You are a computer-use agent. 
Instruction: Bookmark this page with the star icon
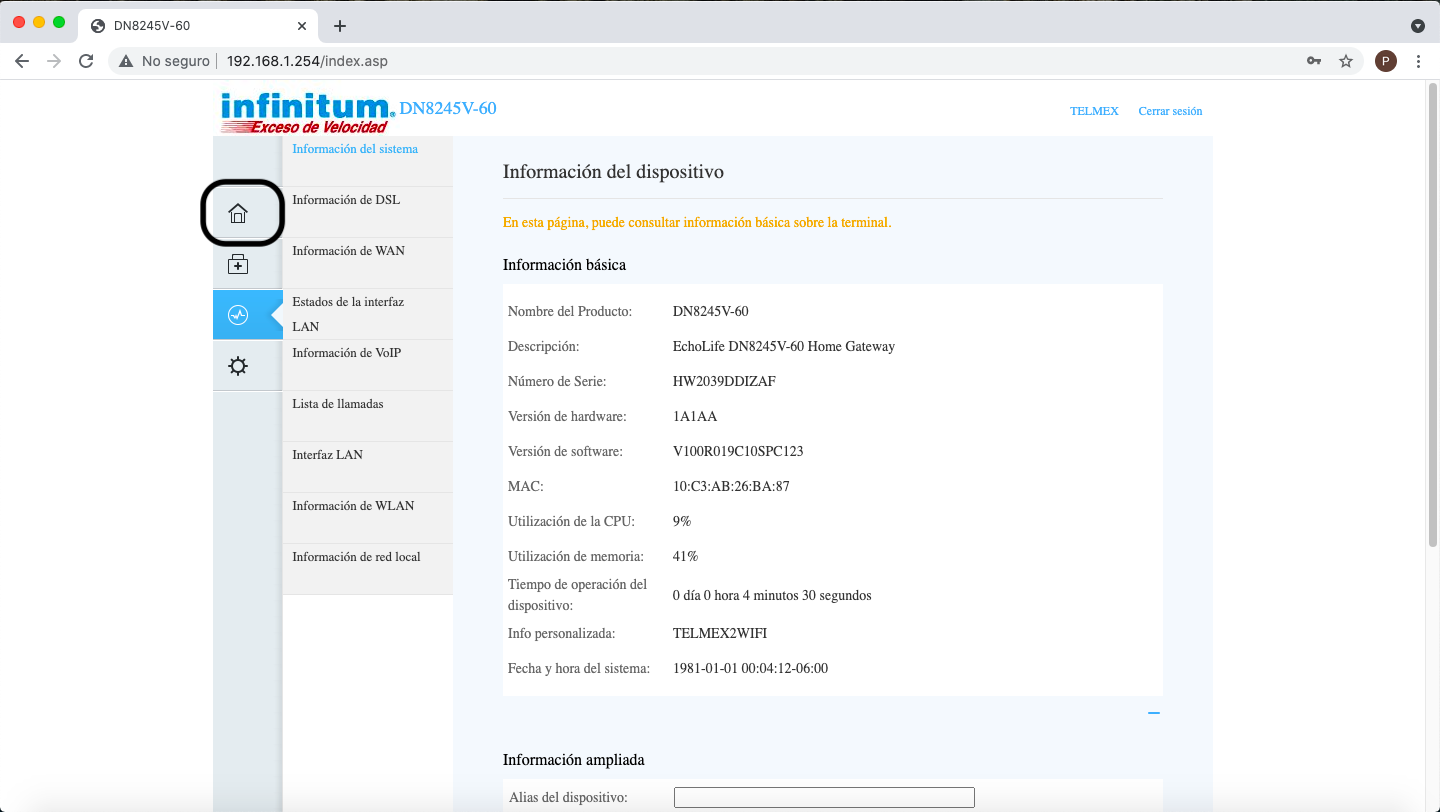1346,60
